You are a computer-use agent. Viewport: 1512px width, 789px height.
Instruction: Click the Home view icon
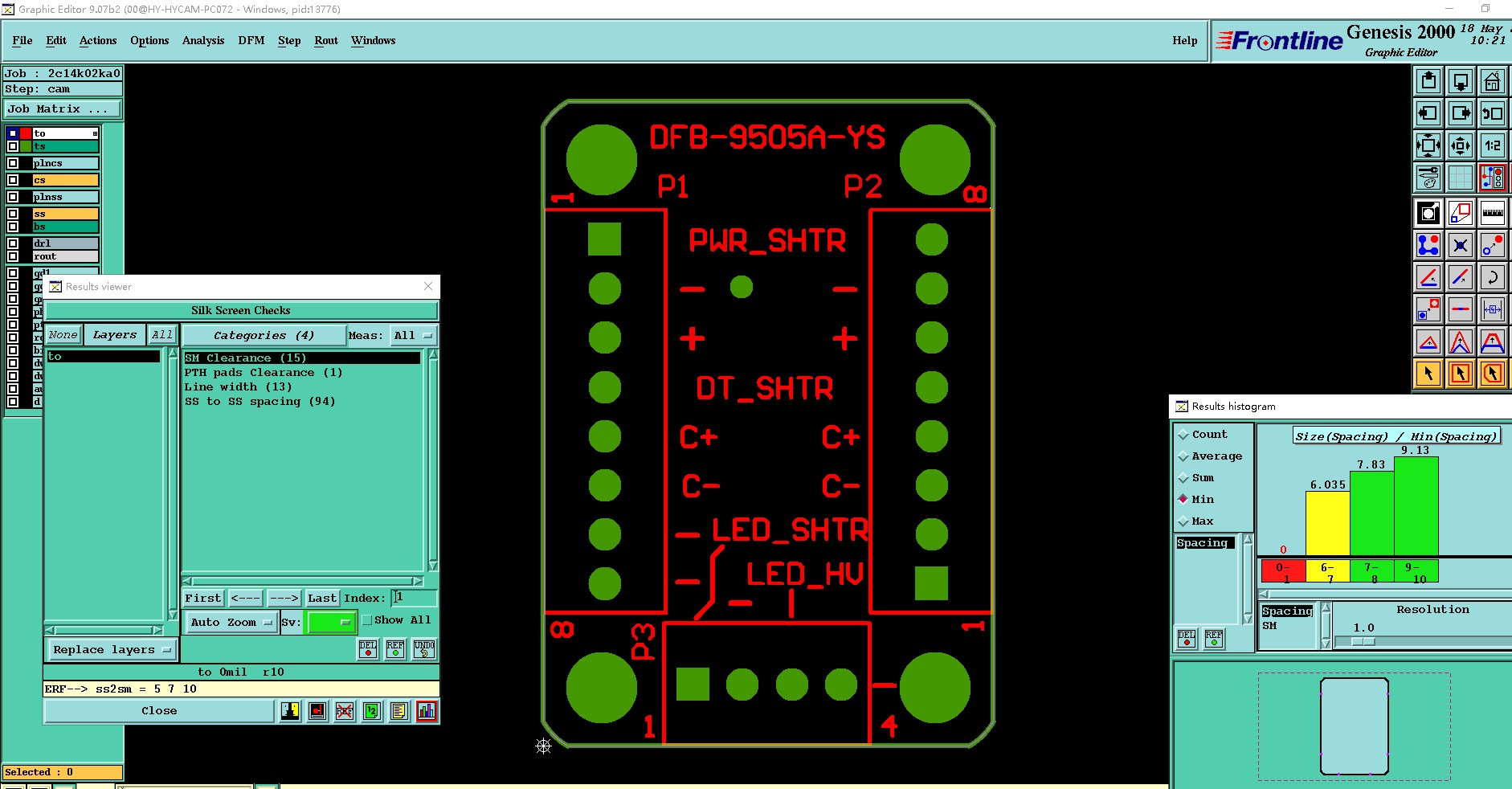[1492, 81]
